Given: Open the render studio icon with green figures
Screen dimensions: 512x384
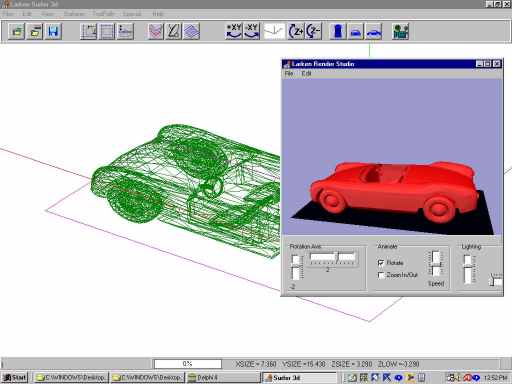Looking at the screenshot, I should click(x=400, y=32).
